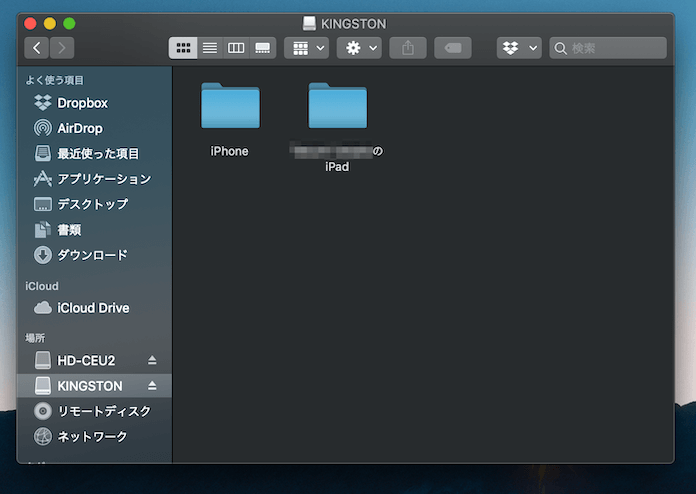Select AirDrop in the sidebar
The width and height of the screenshot is (696, 494).
point(94,128)
